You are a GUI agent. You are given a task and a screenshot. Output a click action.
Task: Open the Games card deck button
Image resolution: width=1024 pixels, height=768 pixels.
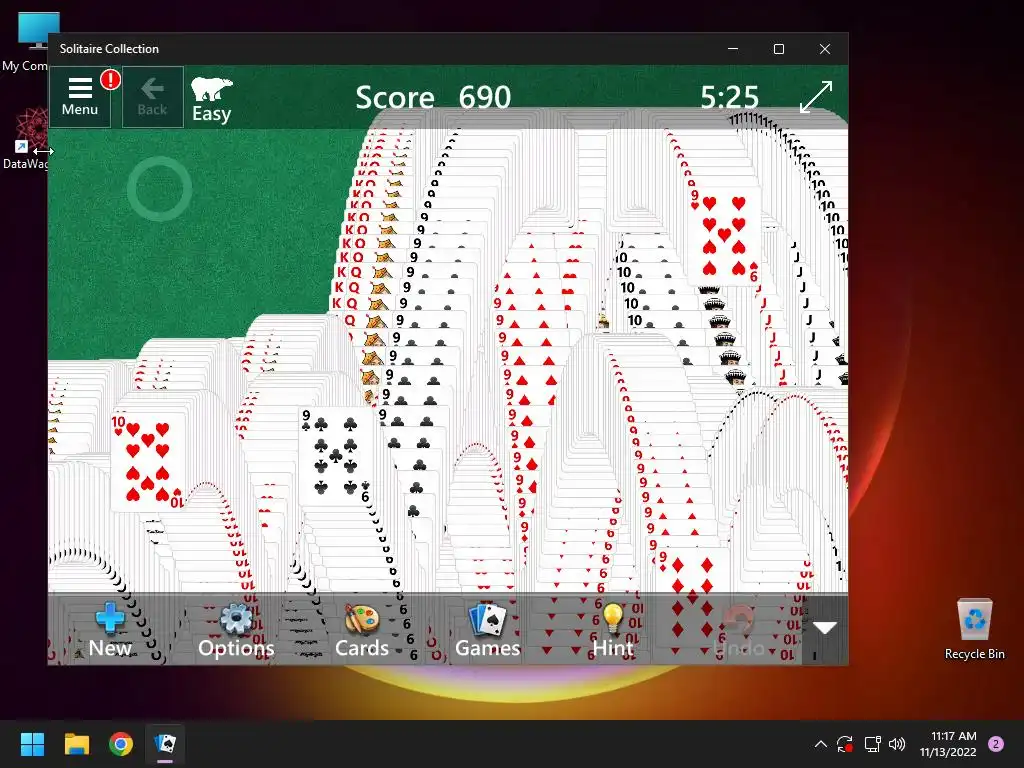coord(487,630)
